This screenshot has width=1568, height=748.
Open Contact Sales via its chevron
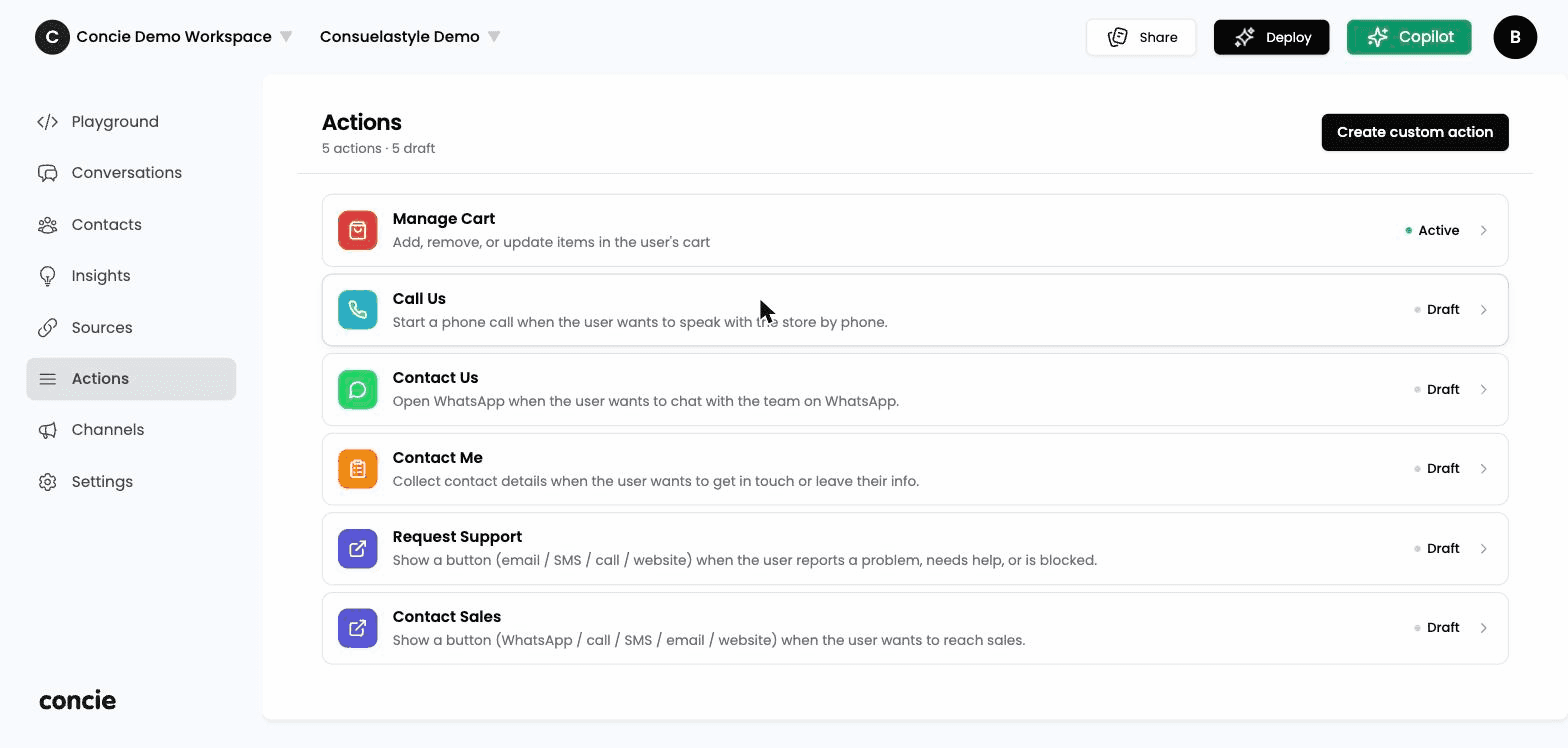(x=1484, y=628)
